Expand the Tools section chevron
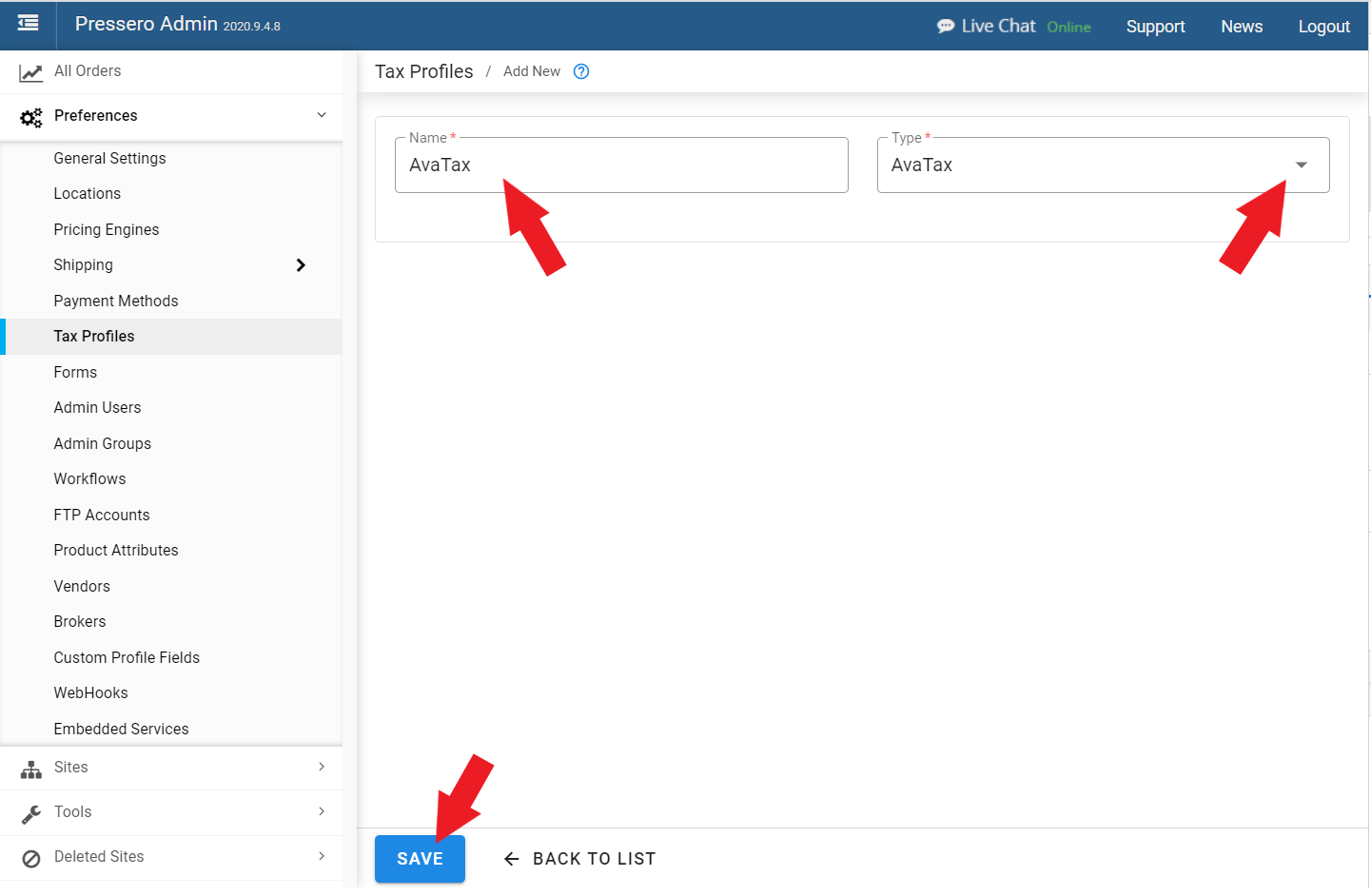Viewport: 1371px width, 896px height. click(322, 811)
